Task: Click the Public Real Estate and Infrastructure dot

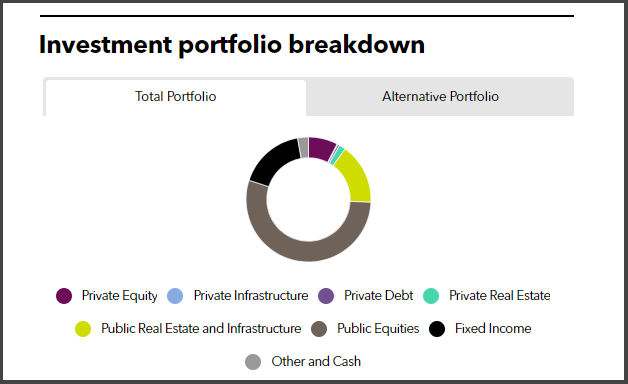Action: [83, 329]
